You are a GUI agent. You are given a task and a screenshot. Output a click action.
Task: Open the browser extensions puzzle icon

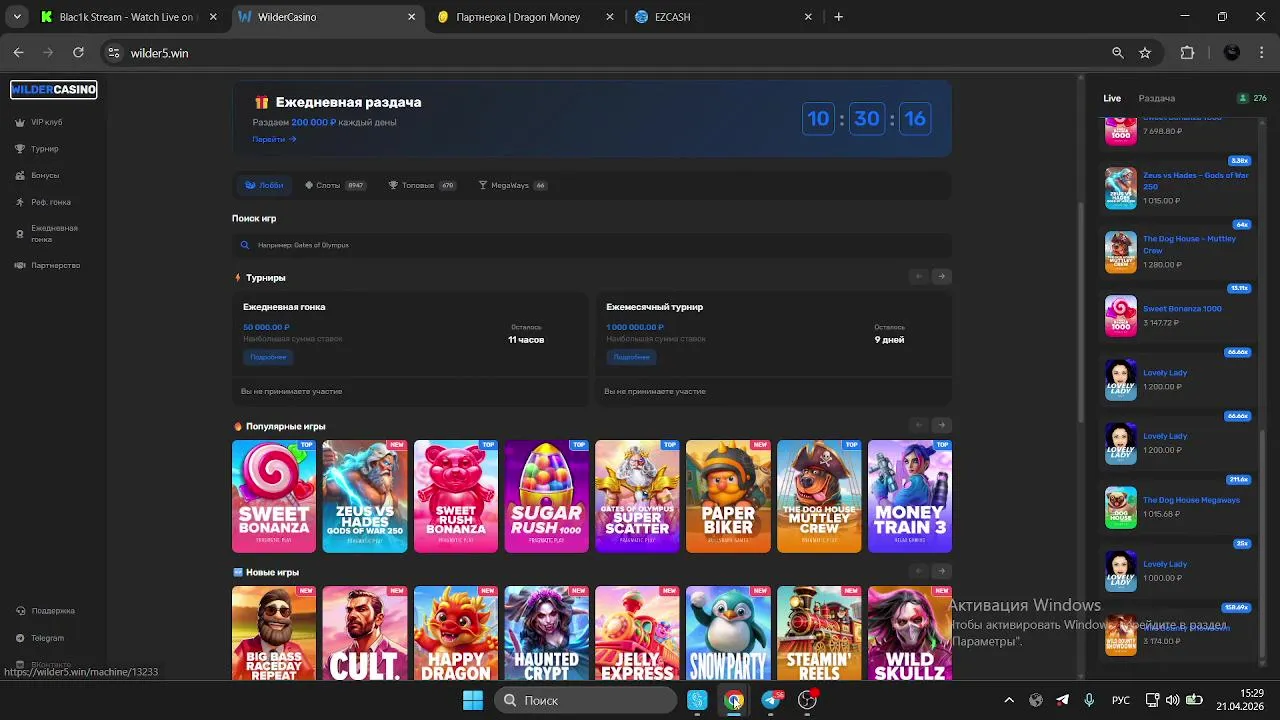(x=1187, y=53)
